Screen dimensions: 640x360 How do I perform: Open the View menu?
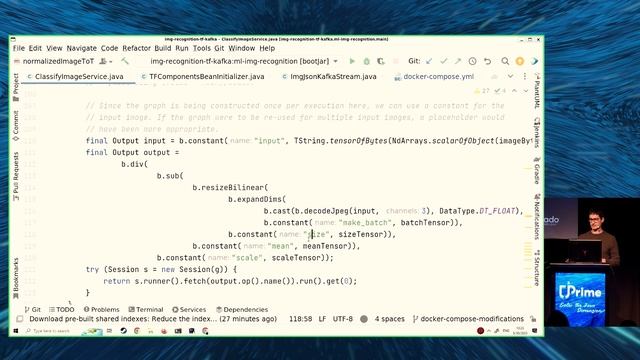click(x=54, y=48)
